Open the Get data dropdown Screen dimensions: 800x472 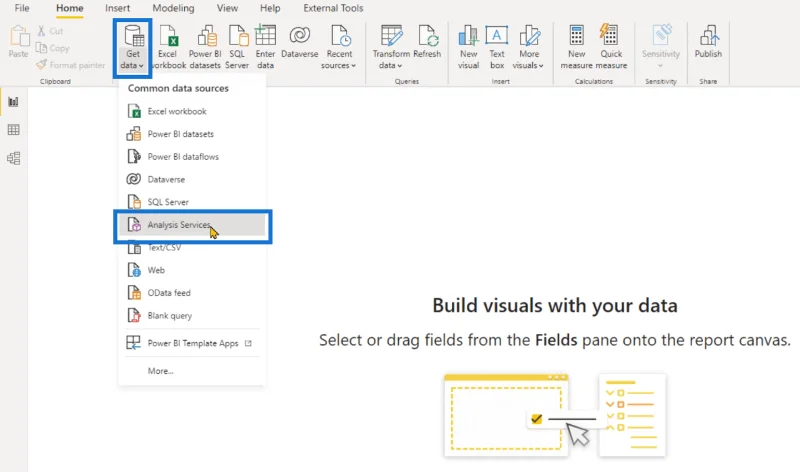133,47
